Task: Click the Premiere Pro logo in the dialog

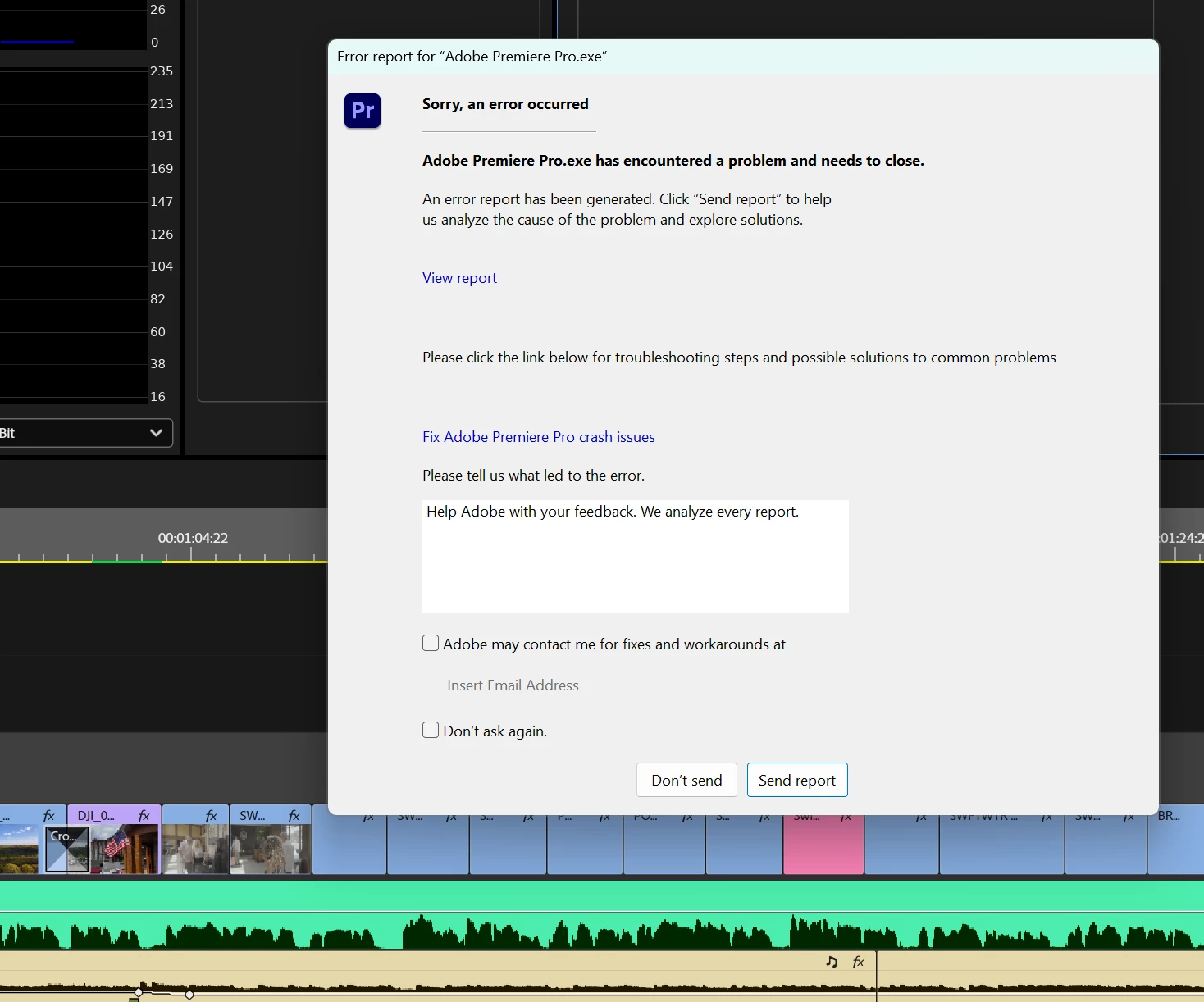Action: pyautogui.click(x=363, y=110)
